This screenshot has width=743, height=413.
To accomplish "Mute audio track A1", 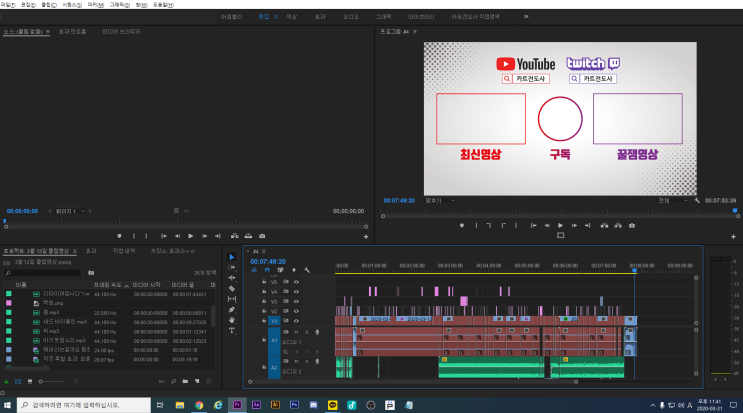I will (296, 332).
